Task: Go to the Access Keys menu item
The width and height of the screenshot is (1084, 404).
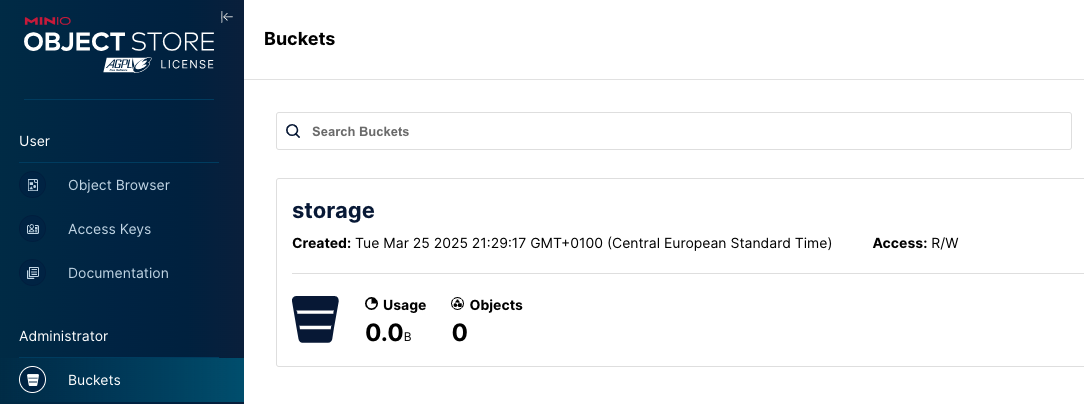Action: click(109, 229)
